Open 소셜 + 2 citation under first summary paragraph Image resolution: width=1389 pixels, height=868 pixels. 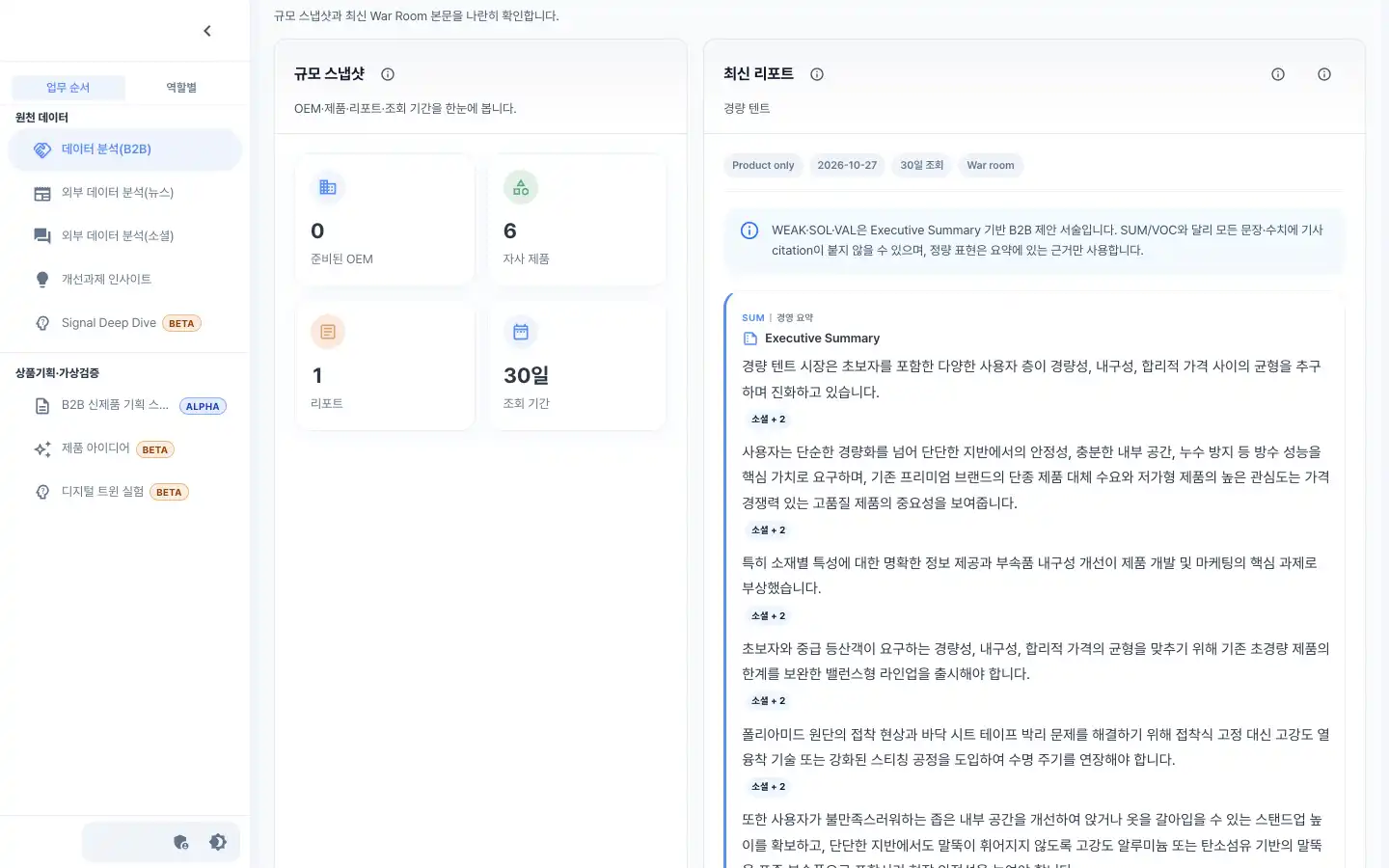pyautogui.click(x=769, y=420)
